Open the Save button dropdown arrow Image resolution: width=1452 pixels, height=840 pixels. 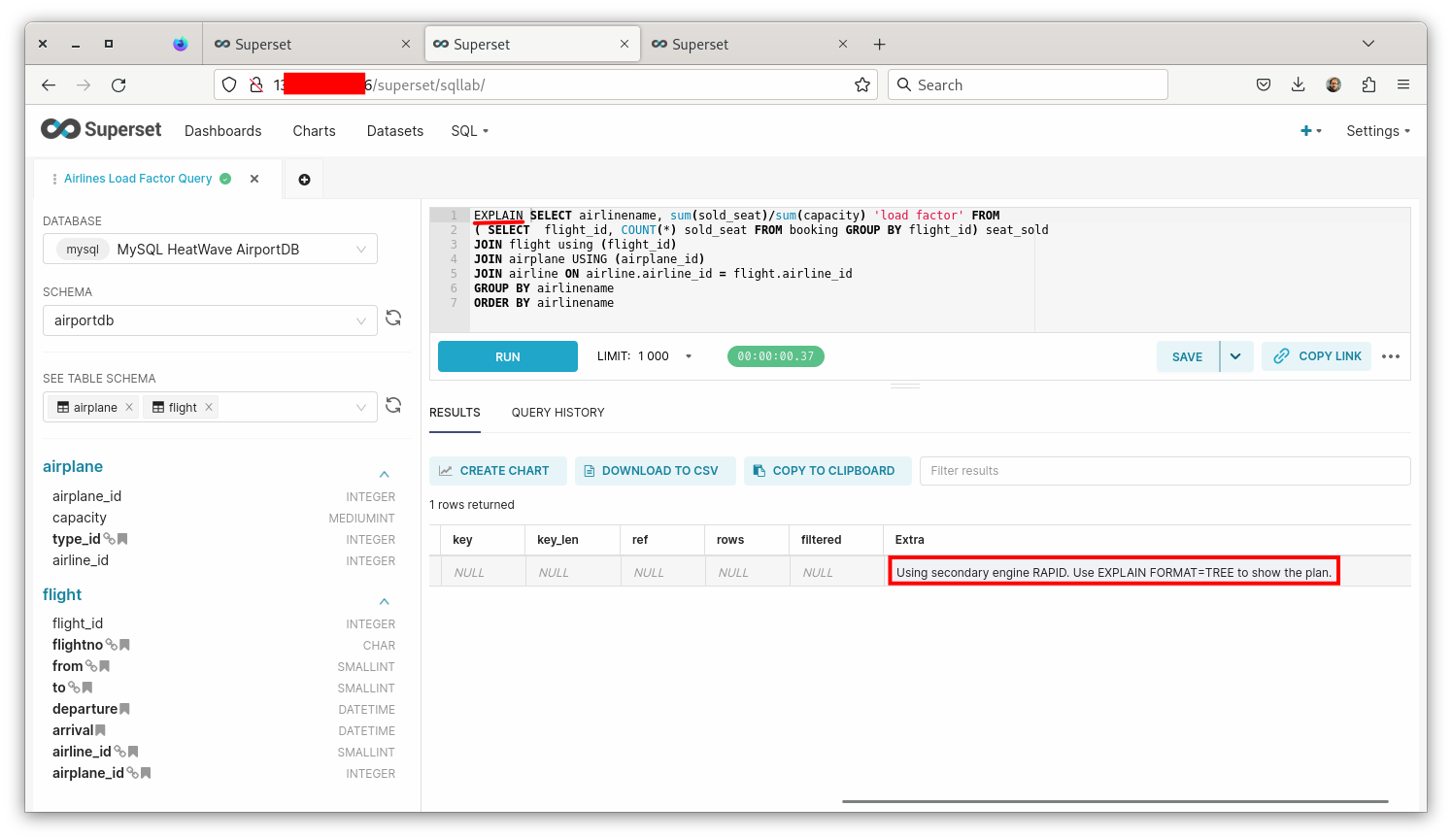(1235, 356)
